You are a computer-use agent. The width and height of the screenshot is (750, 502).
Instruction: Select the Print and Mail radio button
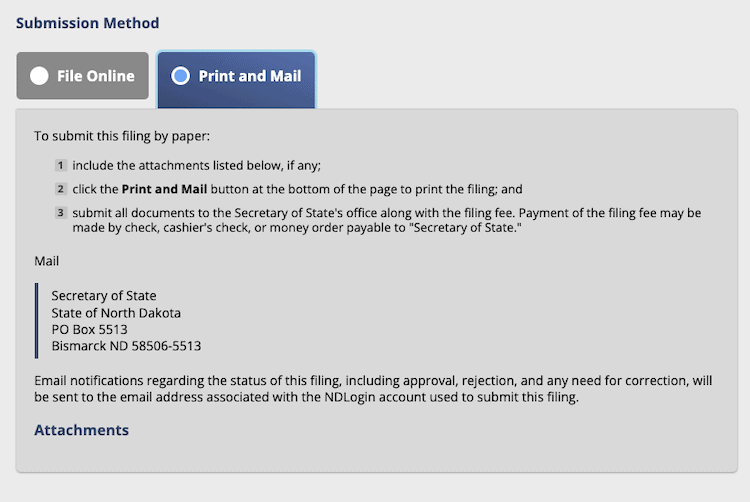(x=180, y=76)
